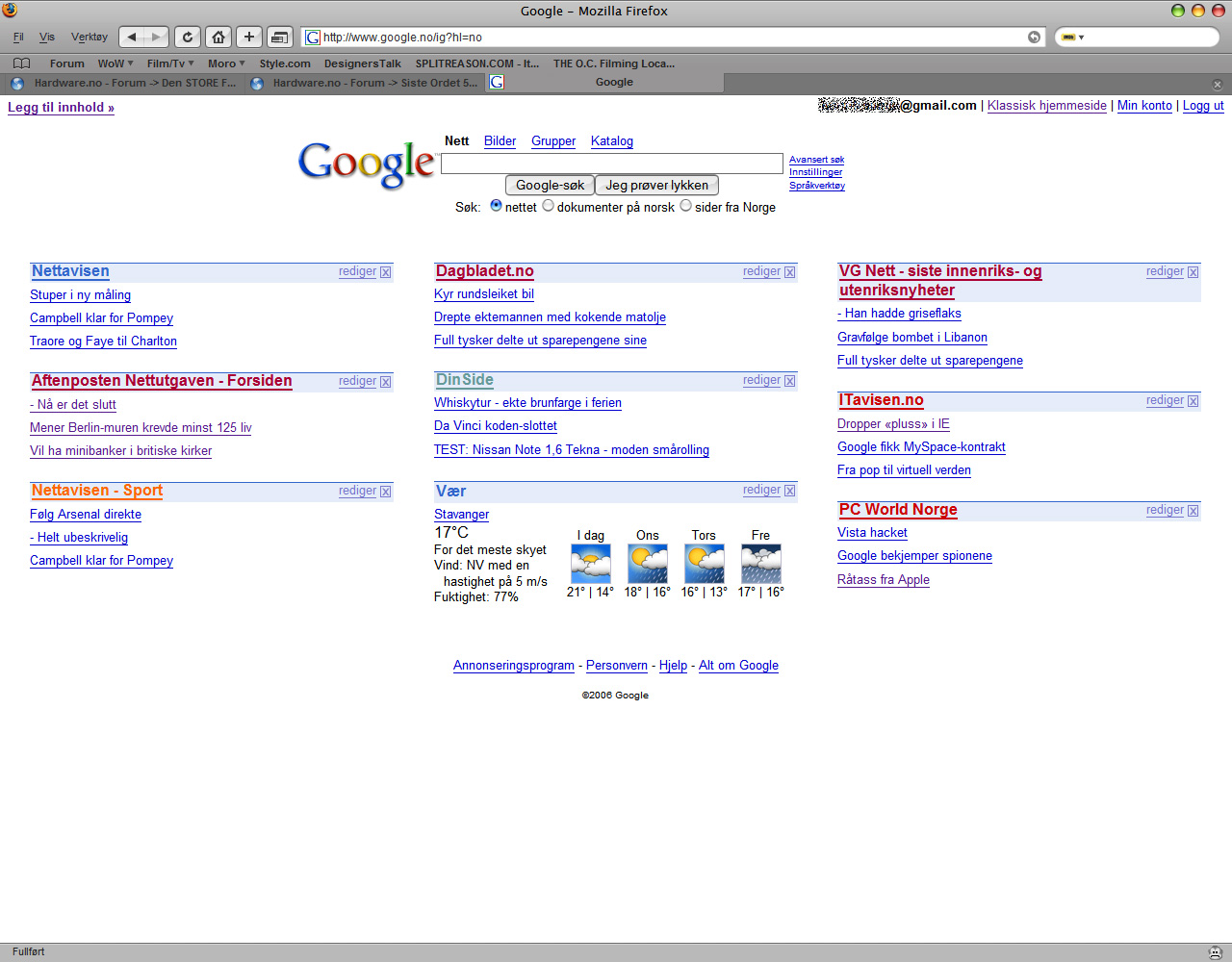
Task: Click 'Legg til innhold' link
Action: click(x=61, y=108)
